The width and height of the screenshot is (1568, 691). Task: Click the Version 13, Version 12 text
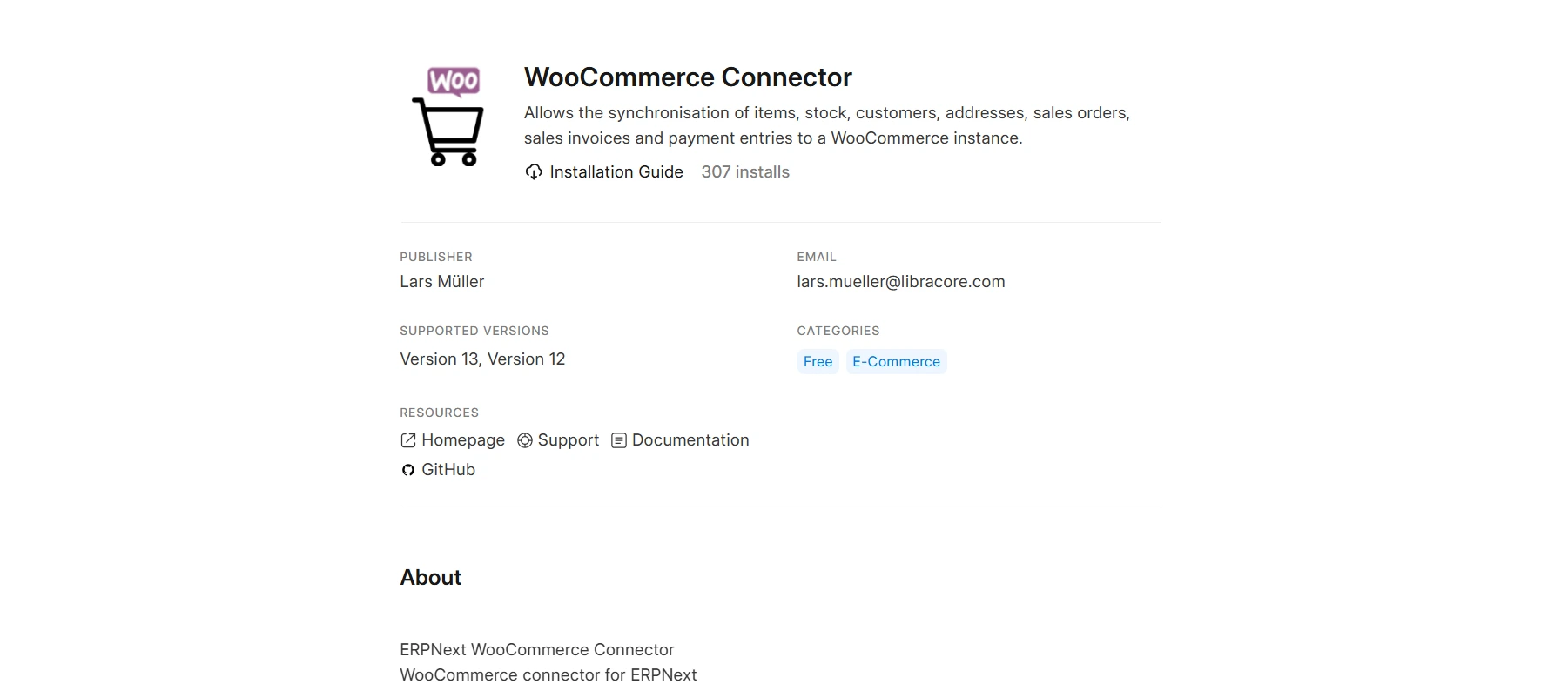[482, 359]
